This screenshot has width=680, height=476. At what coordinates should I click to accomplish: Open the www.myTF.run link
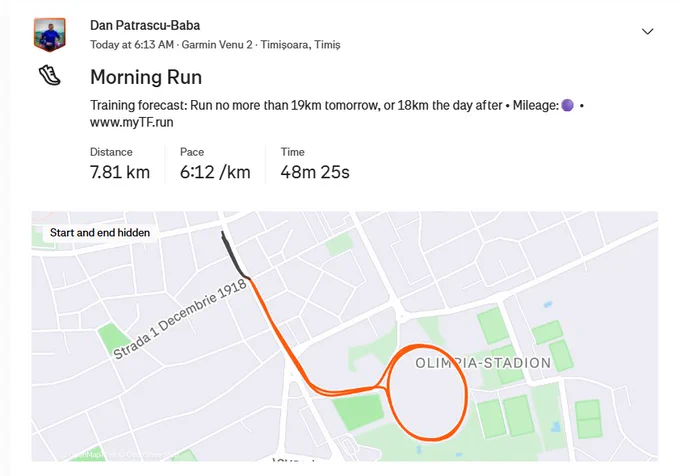tap(131, 122)
